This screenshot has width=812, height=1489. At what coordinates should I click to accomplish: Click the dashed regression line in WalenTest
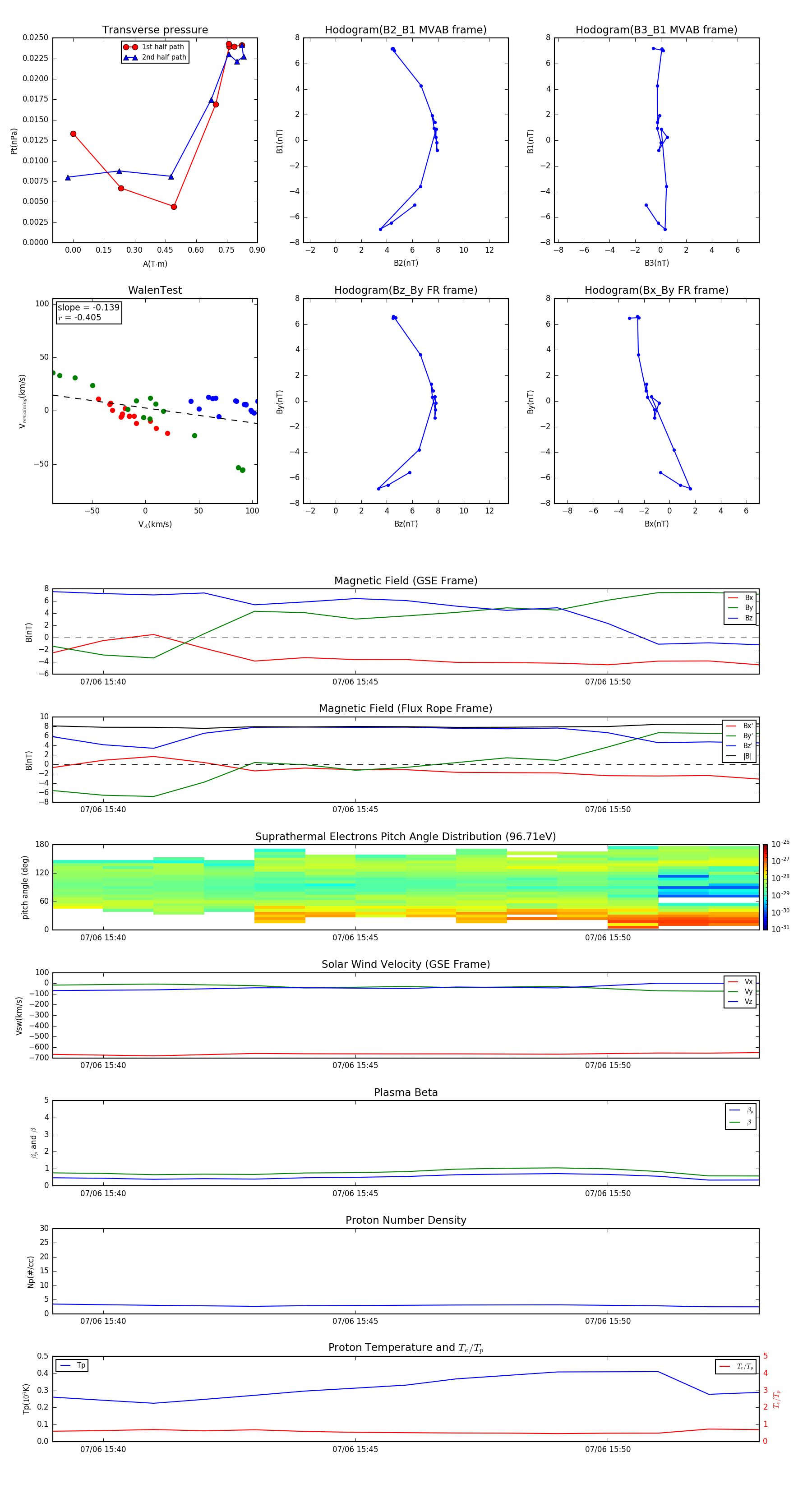click(x=155, y=409)
